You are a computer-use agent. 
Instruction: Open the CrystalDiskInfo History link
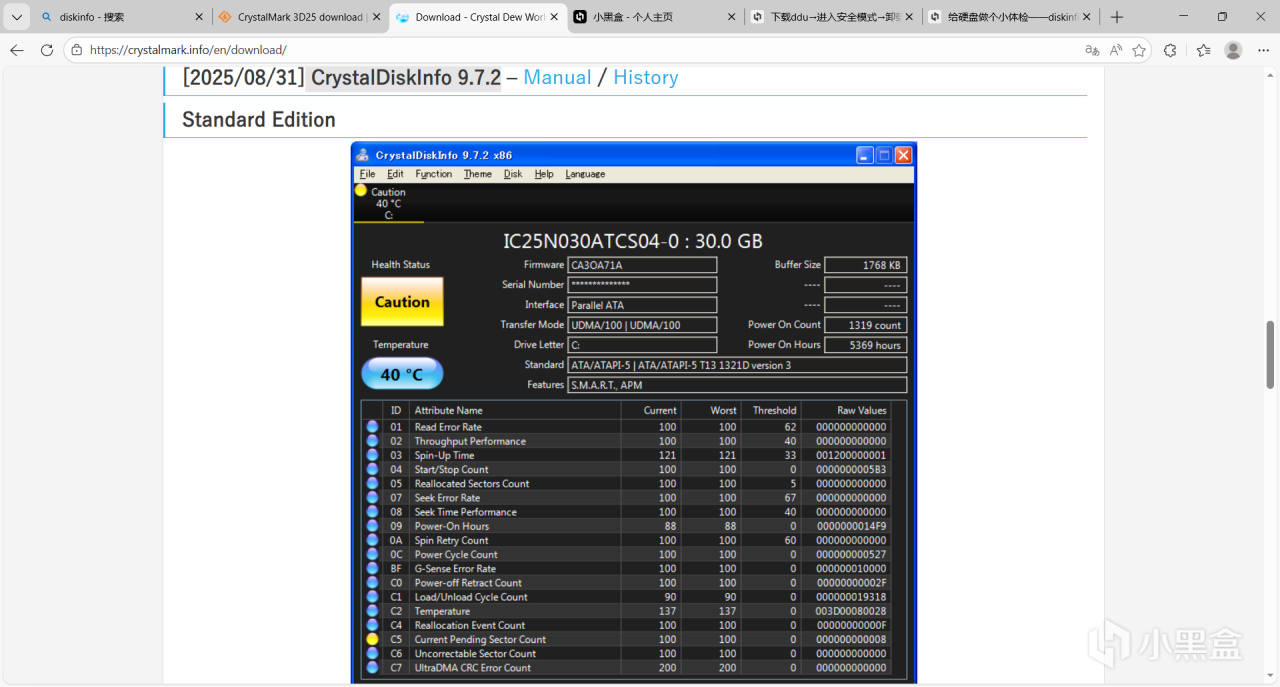pyautogui.click(x=645, y=77)
